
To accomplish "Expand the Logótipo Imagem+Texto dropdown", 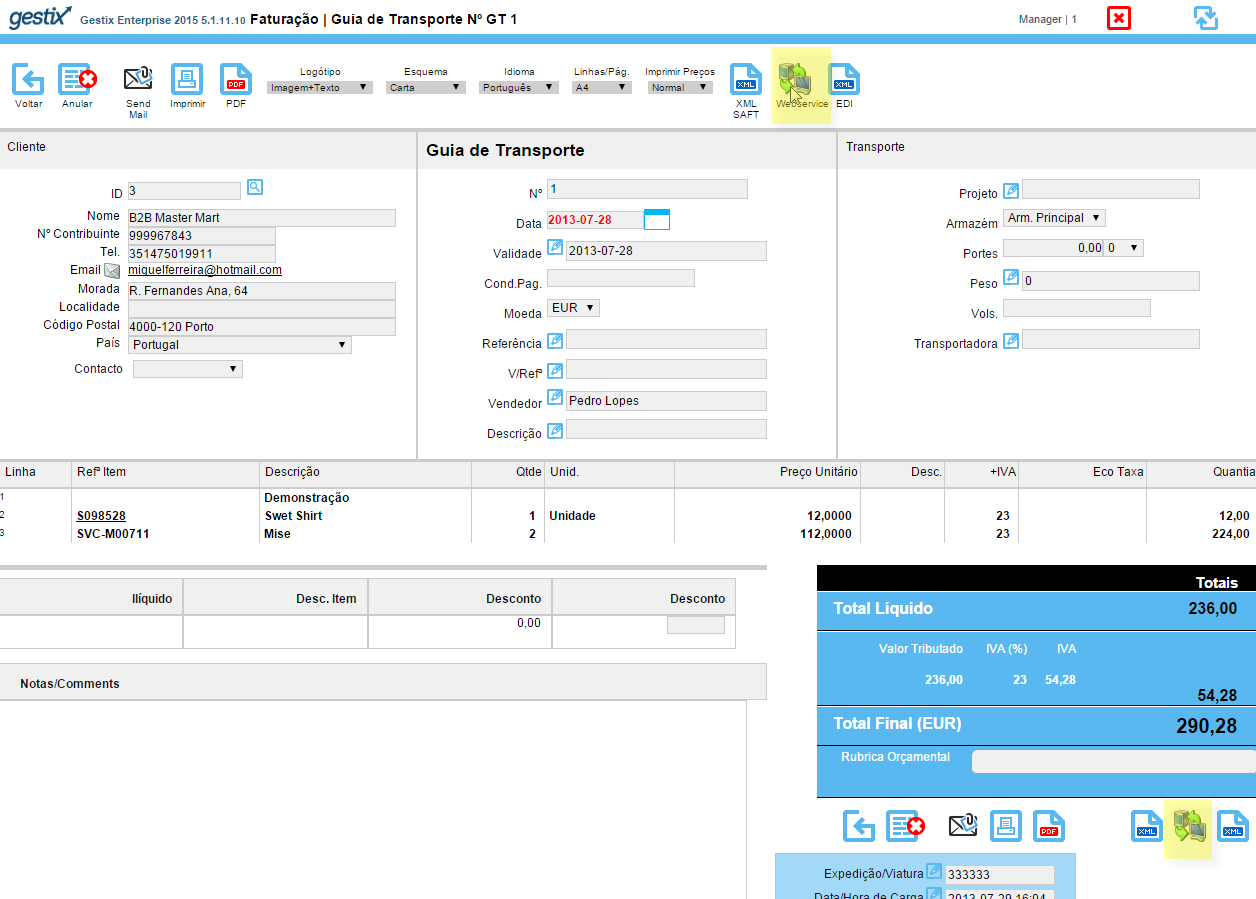I will 320,88.
